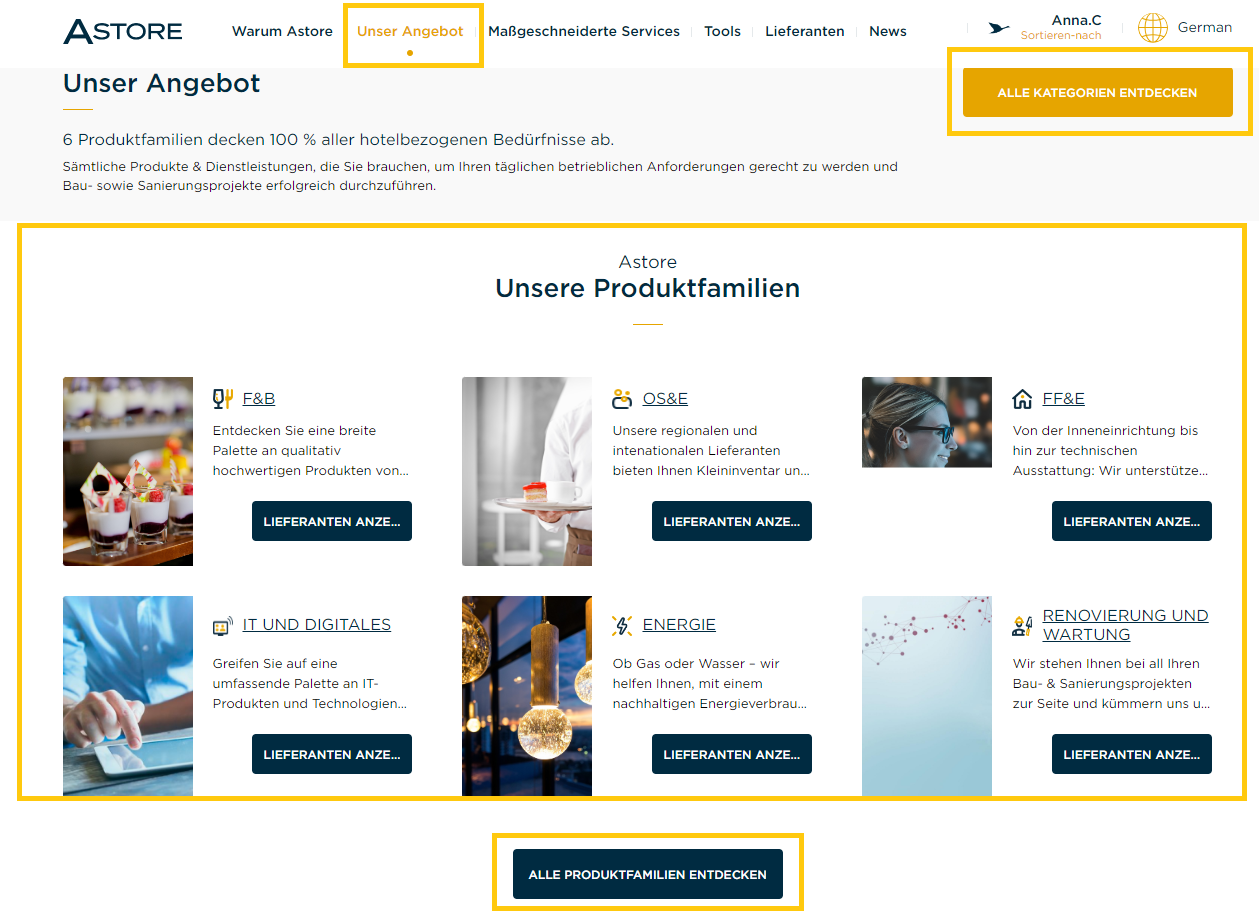This screenshot has height=921, width=1259.
Task: Click the F&B dessert cups image
Action: 128,471
